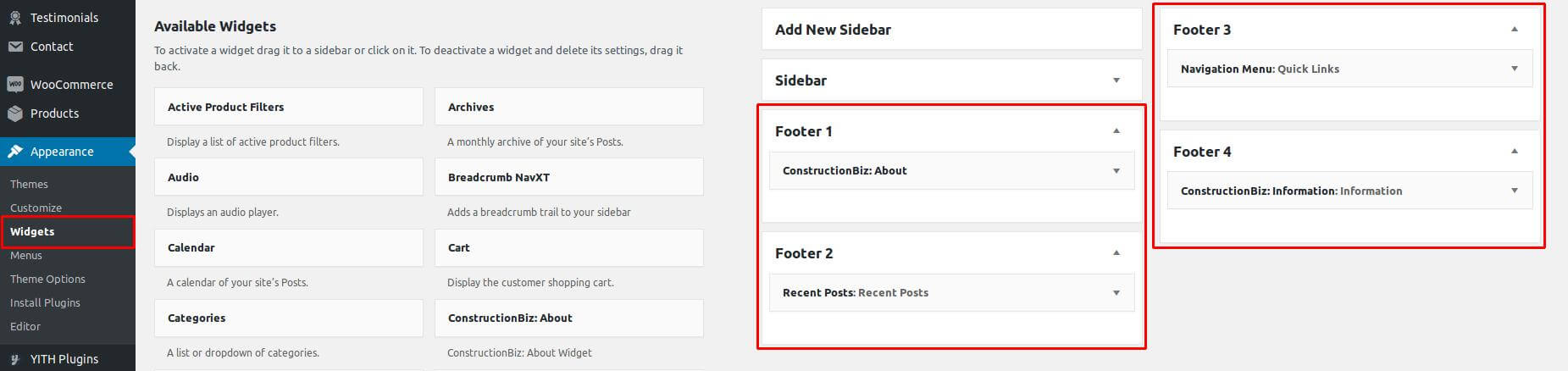1568x371 pixels.
Task: Click the Testimonials person icon
Action: 15,18
